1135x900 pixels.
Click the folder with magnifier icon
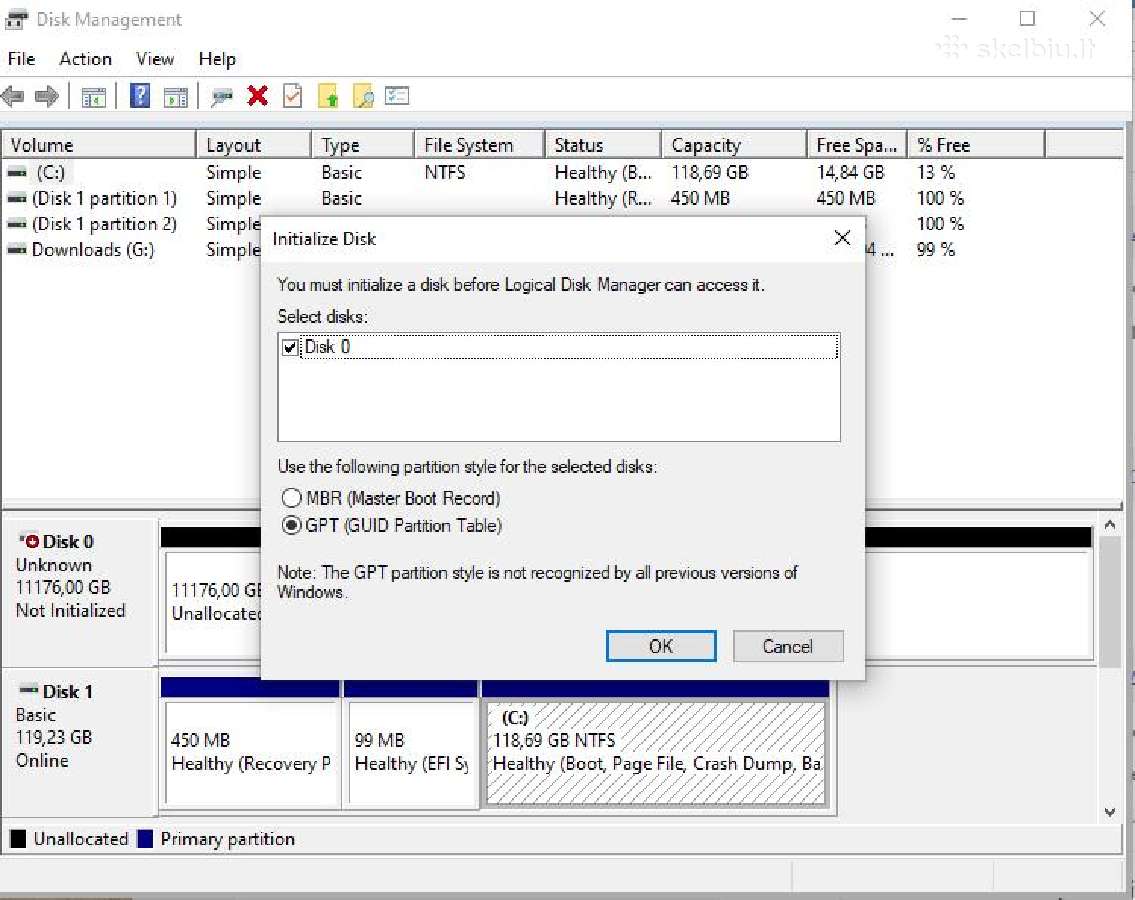click(363, 96)
